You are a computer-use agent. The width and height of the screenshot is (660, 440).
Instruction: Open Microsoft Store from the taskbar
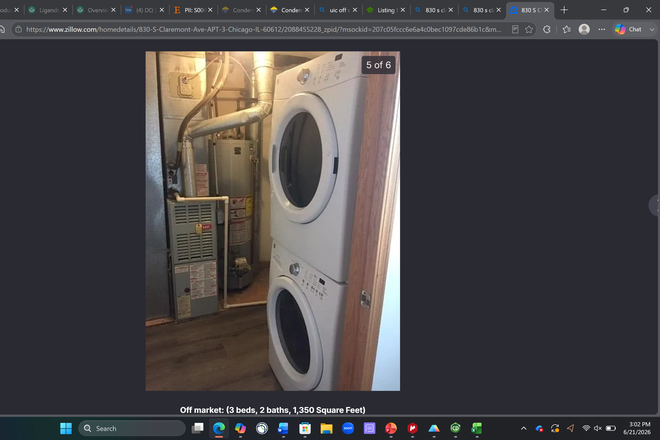(305, 428)
